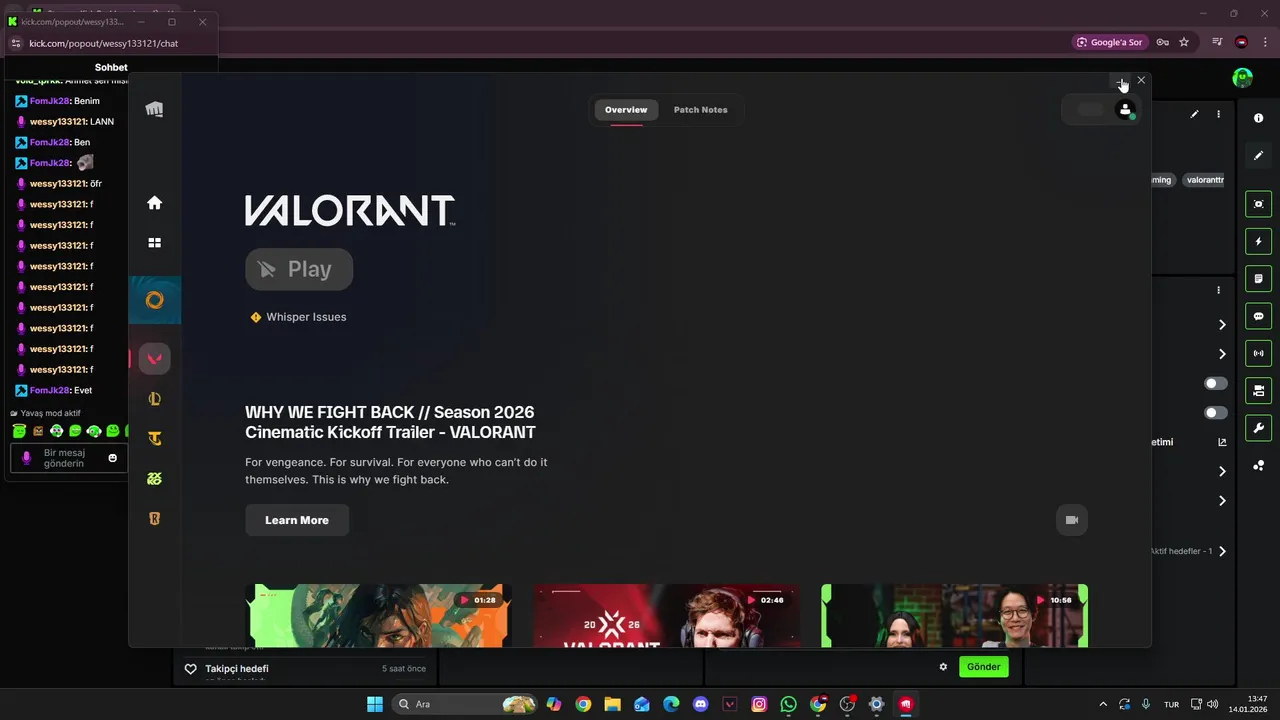Image resolution: width=1280 pixels, height=720 pixels.
Task: Show hidden system tray icons
Action: click(1103, 704)
